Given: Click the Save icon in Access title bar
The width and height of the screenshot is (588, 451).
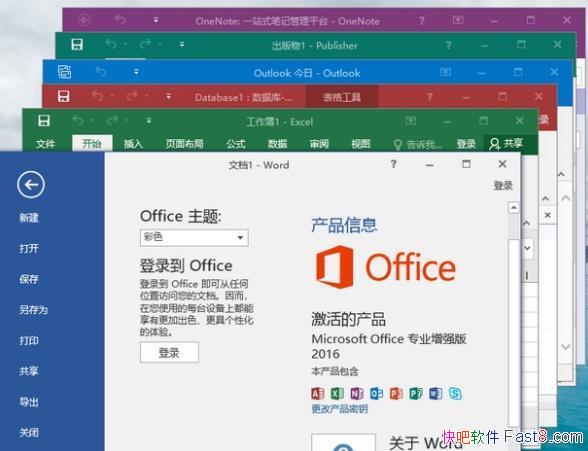Looking at the screenshot, I should 63,96.
